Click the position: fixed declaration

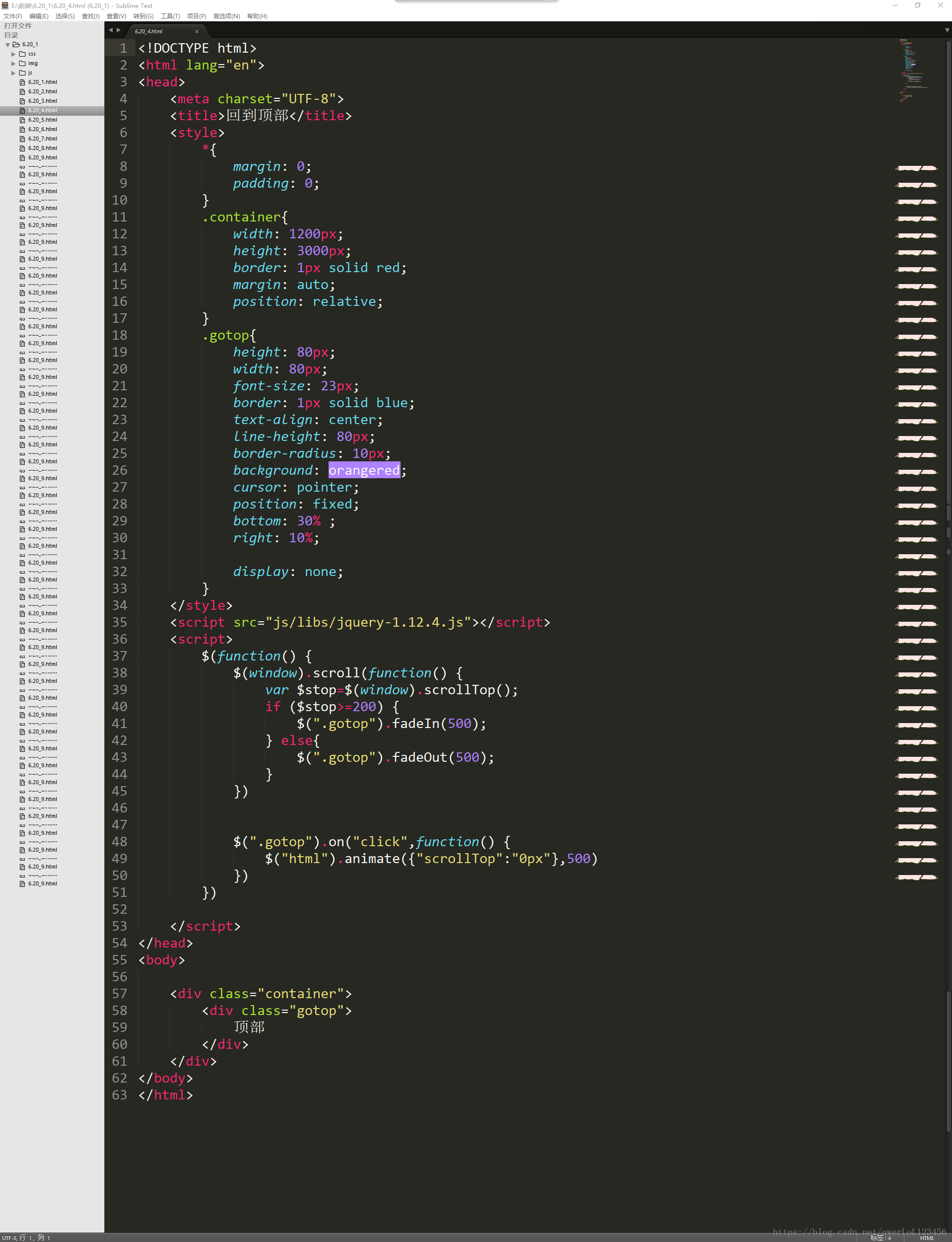tap(296, 505)
